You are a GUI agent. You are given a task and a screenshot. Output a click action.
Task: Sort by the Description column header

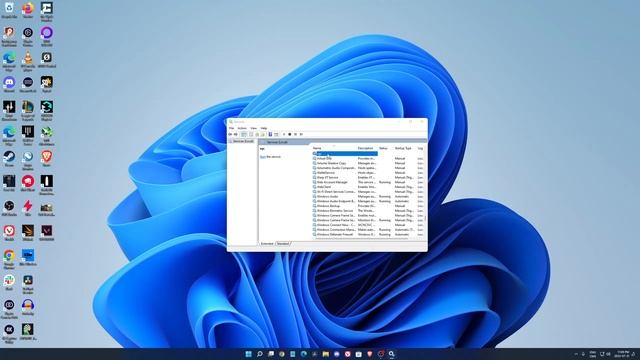tap(365, 148)
